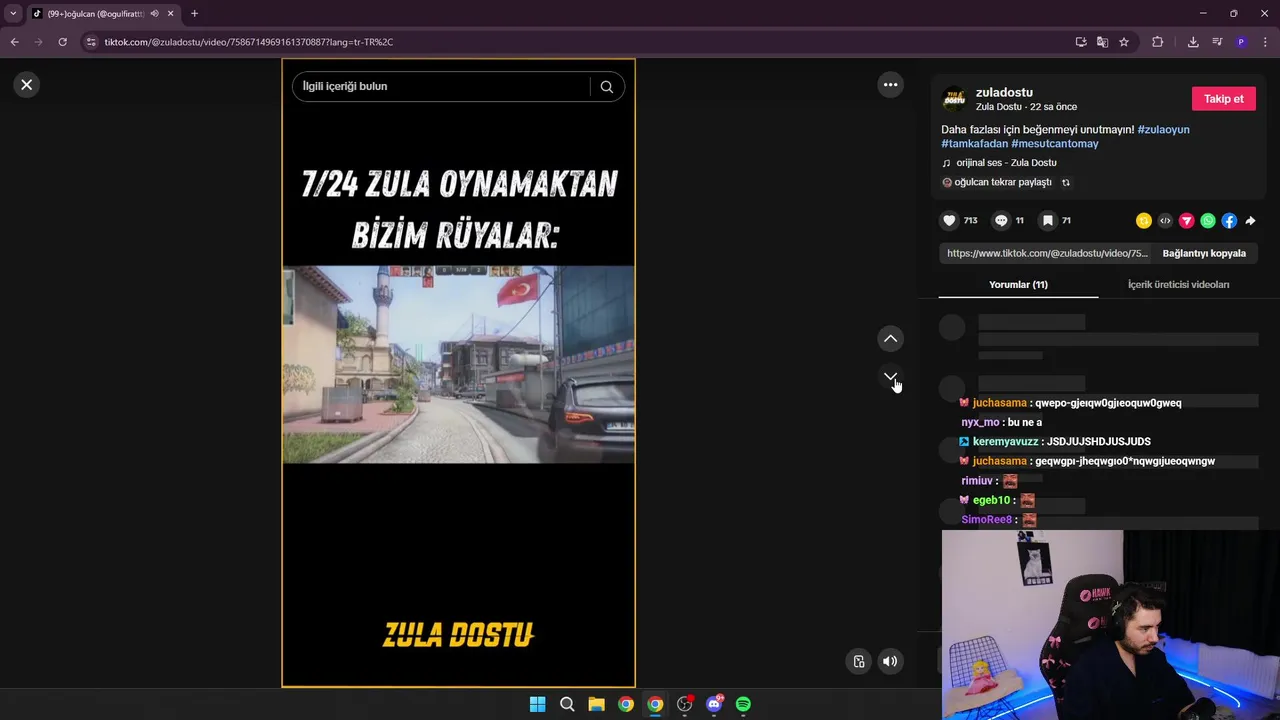This screenshot has width=1280, height=720.
Task: Open the zuladostu profile name
Action: click(1004, 93)
